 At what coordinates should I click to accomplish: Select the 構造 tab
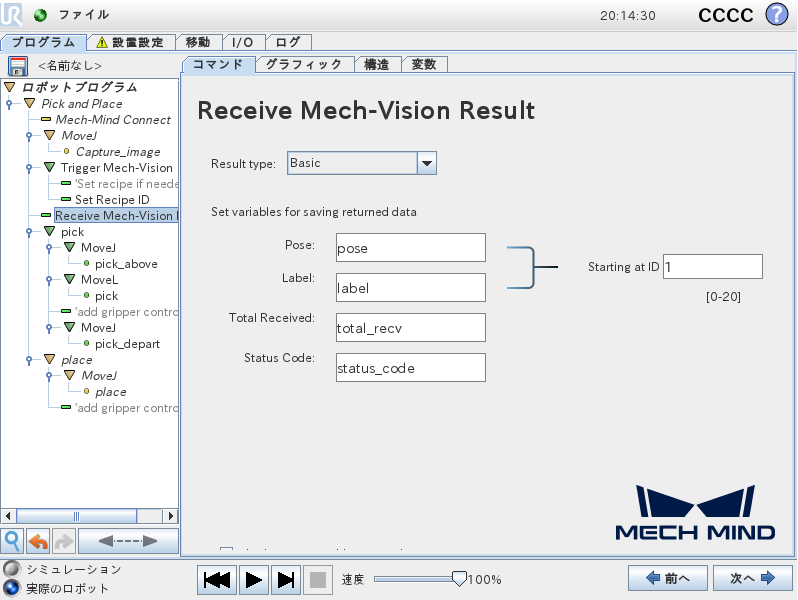click(x=377, y=65)
